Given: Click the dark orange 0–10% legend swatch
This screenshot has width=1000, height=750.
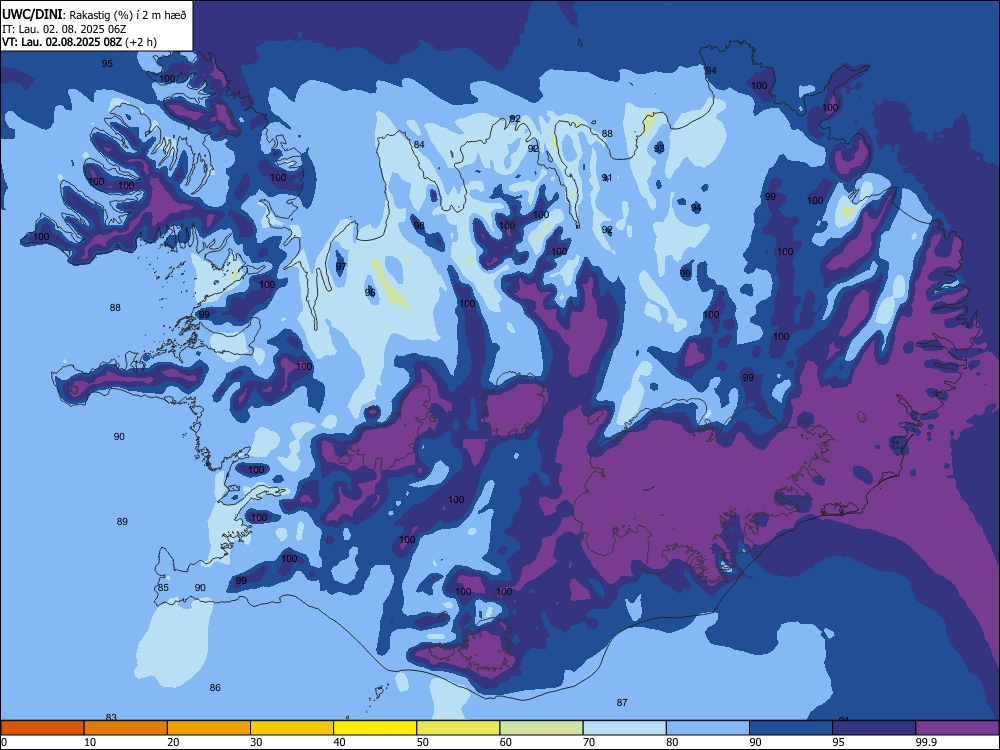Looking at the screenshot, I should coord(42,728).
